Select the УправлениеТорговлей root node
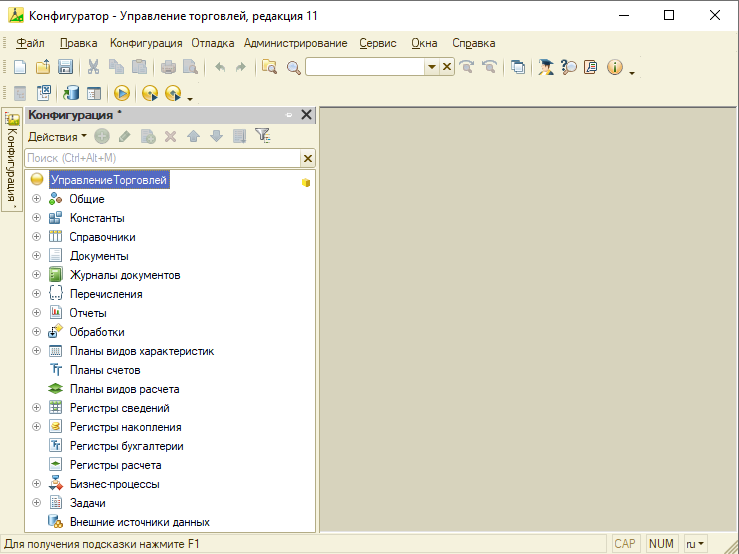This screenshot has height=554, width=739. (109, 180)
